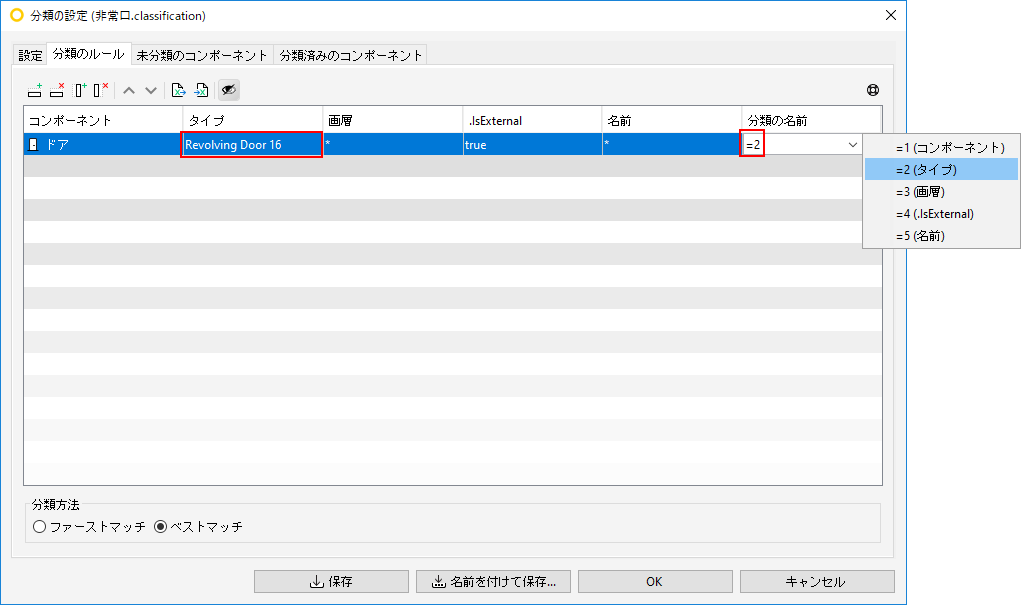Image resolution: width=1024 pixels, height=605 pixels.
Task: Click the asterisk cell under 画層
Action: [393, 144]
